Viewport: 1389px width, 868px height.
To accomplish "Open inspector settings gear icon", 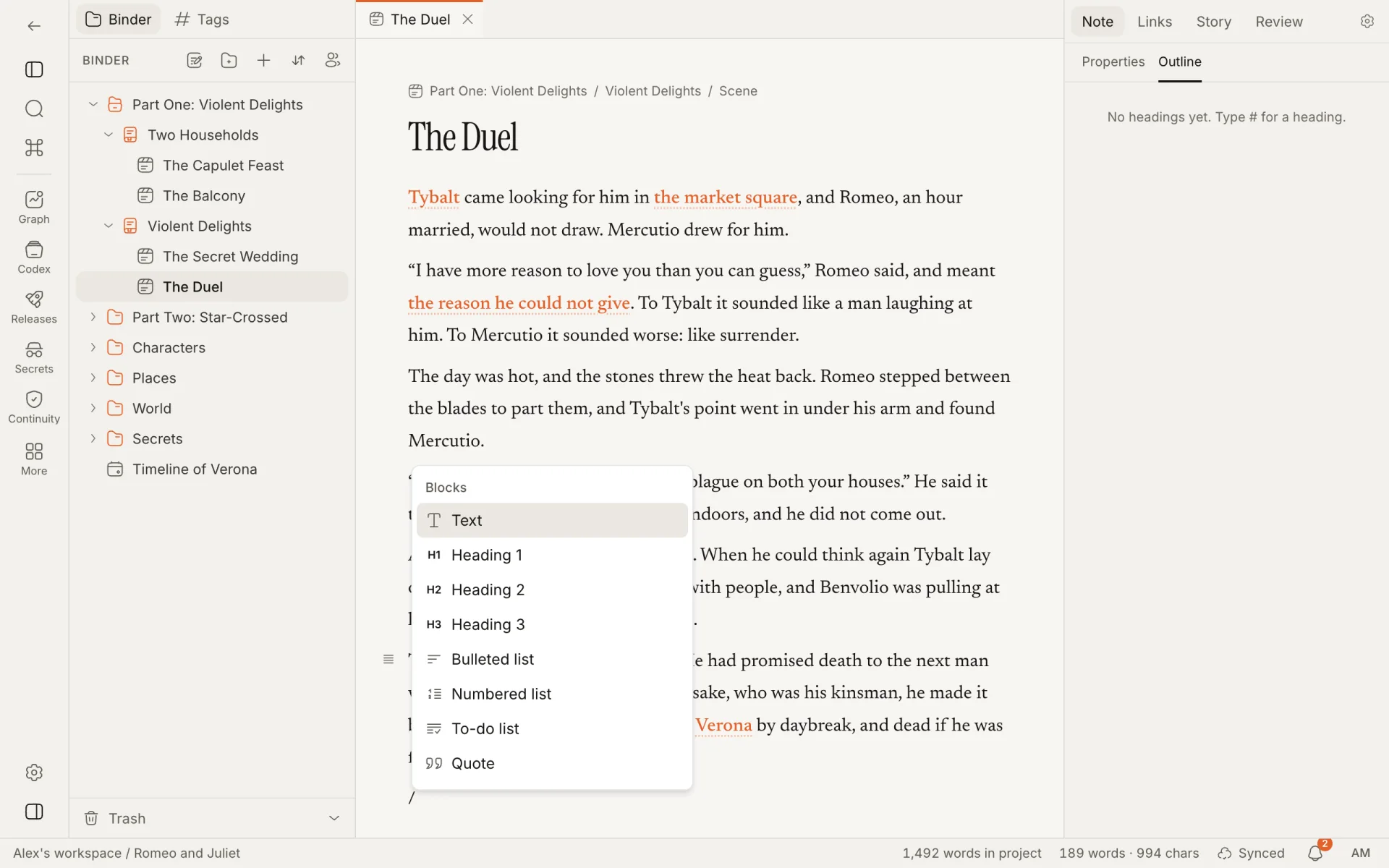I will [1367, 22].
